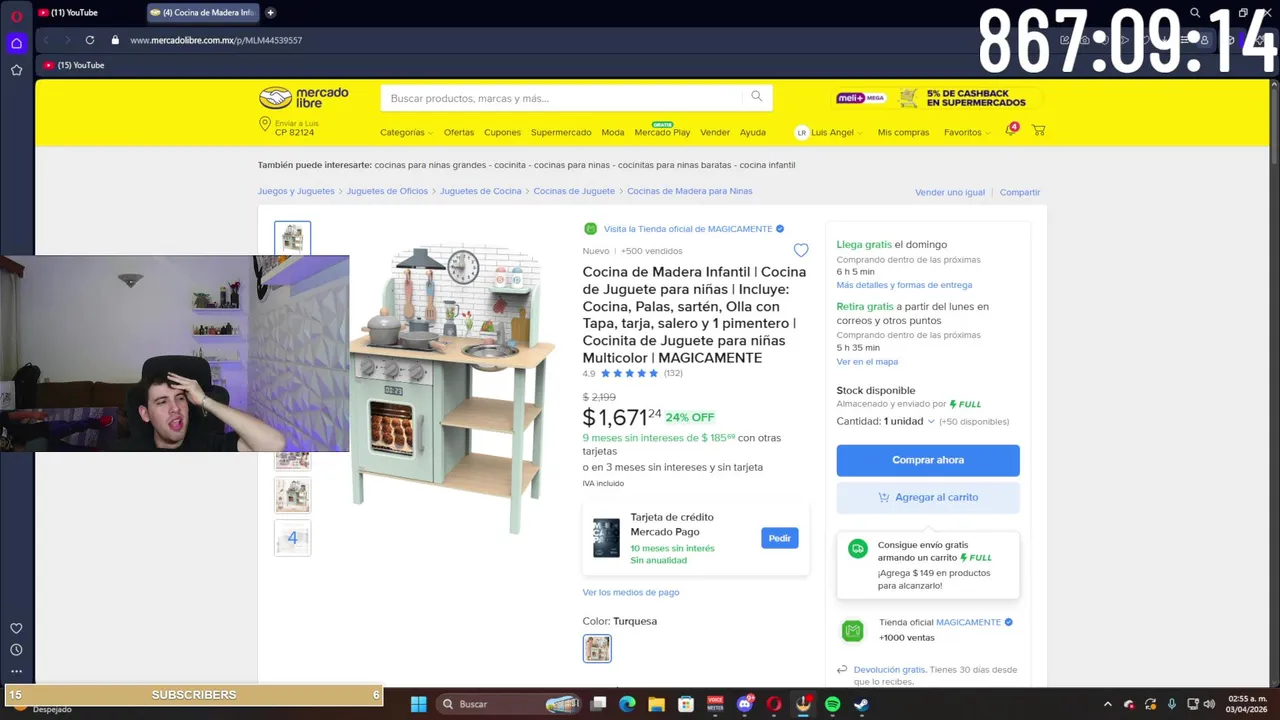Open Opera sidebar history clock icon

tap(16, 650)
